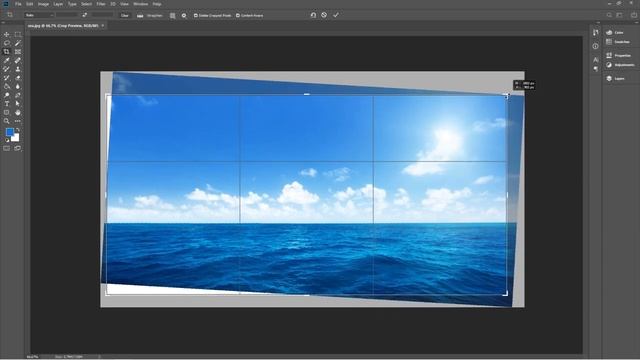Toggle Quick Mask mode

tap(7, 149)
